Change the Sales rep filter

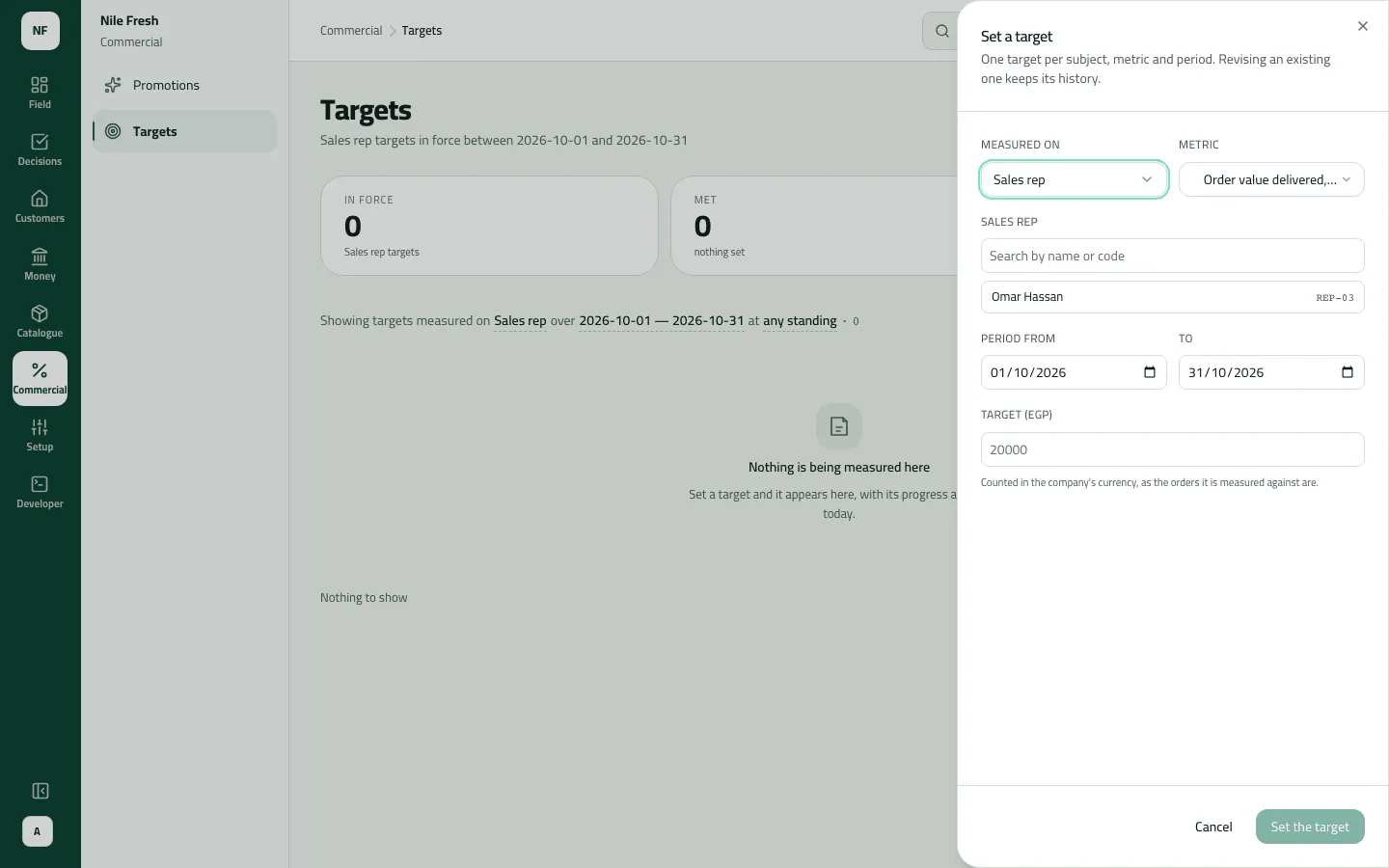point(520,321)
